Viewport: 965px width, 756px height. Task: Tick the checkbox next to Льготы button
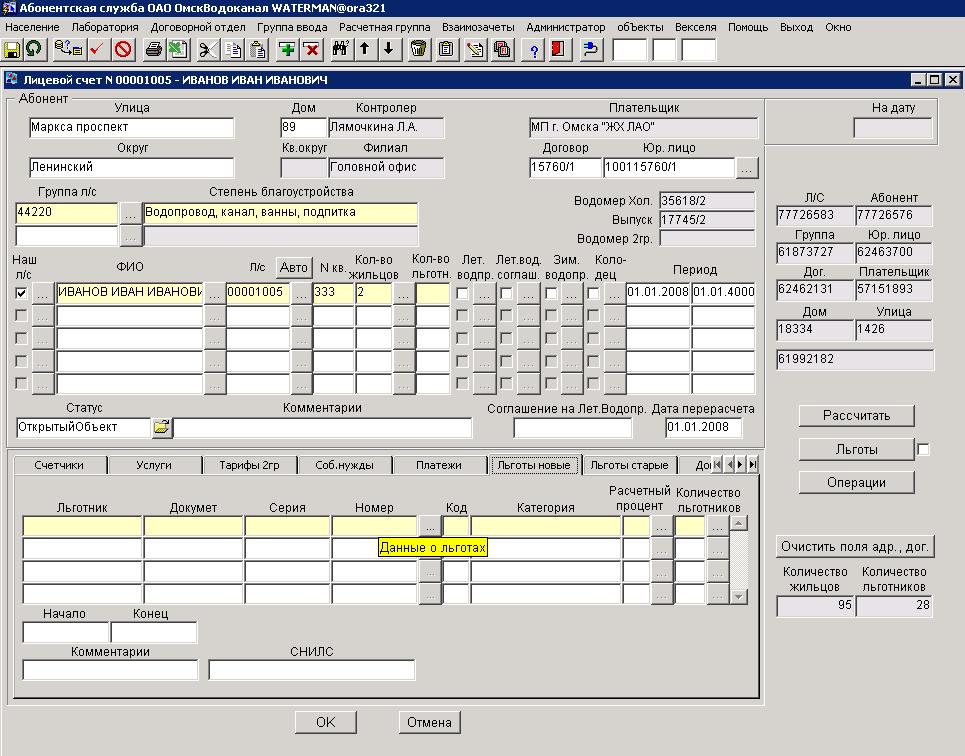coord(923,450)
